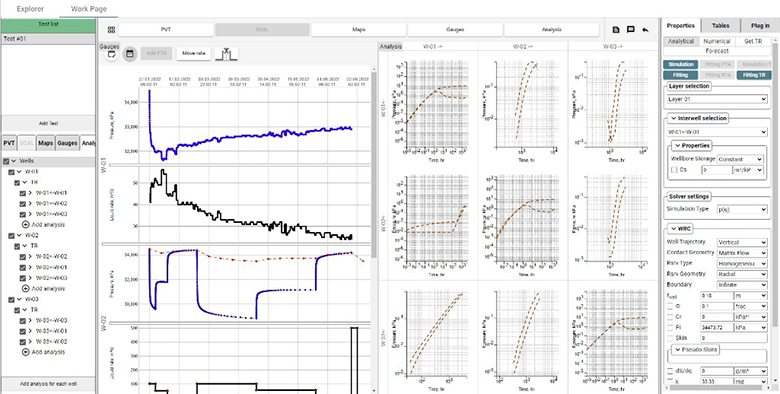
Task: Click the properties panel horizontal scrollbar
Action: [x=715, y=389]
